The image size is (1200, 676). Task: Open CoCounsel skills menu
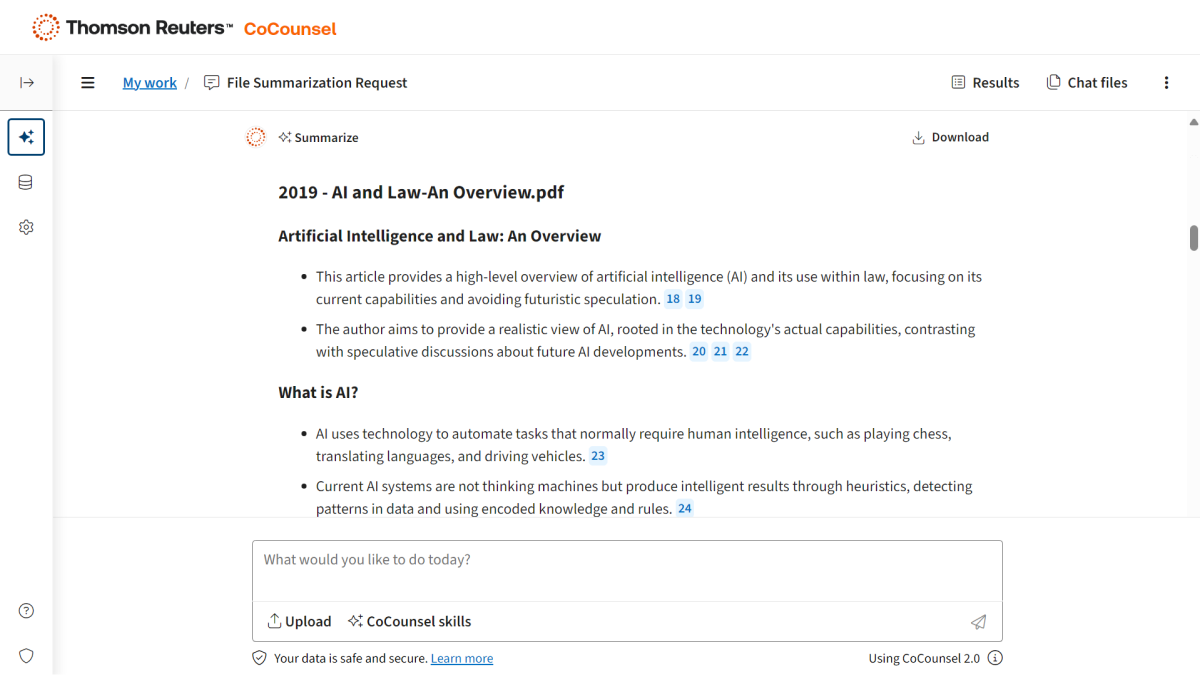click(x=409, y=622)
